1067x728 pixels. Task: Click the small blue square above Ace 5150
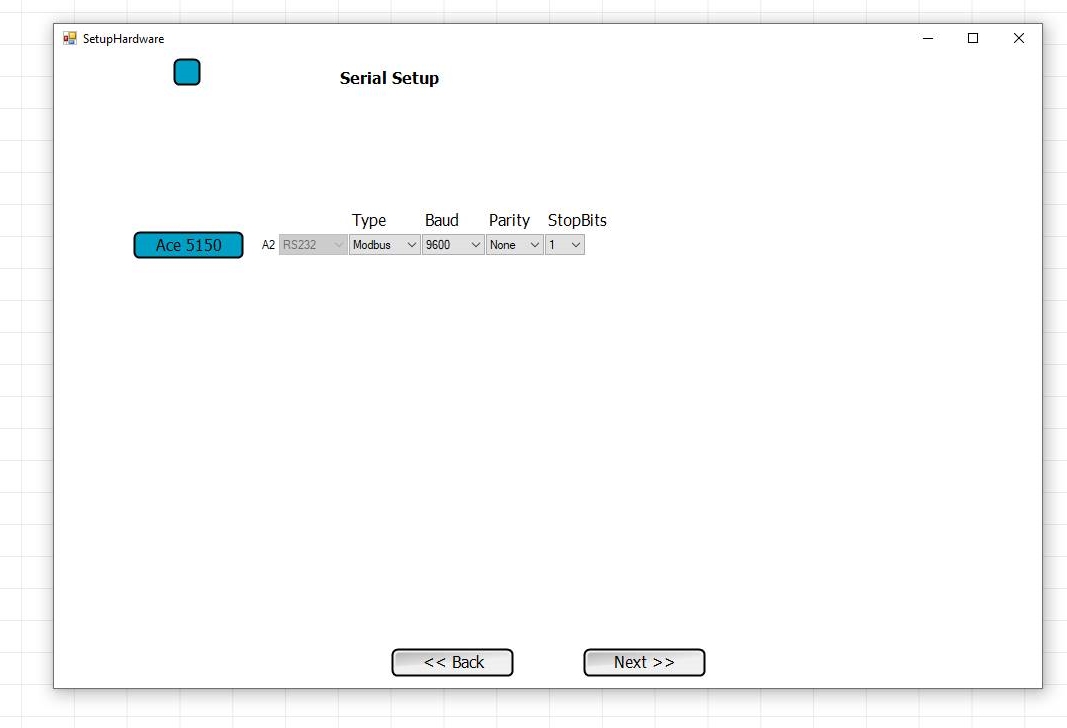[x=187, y=72]
